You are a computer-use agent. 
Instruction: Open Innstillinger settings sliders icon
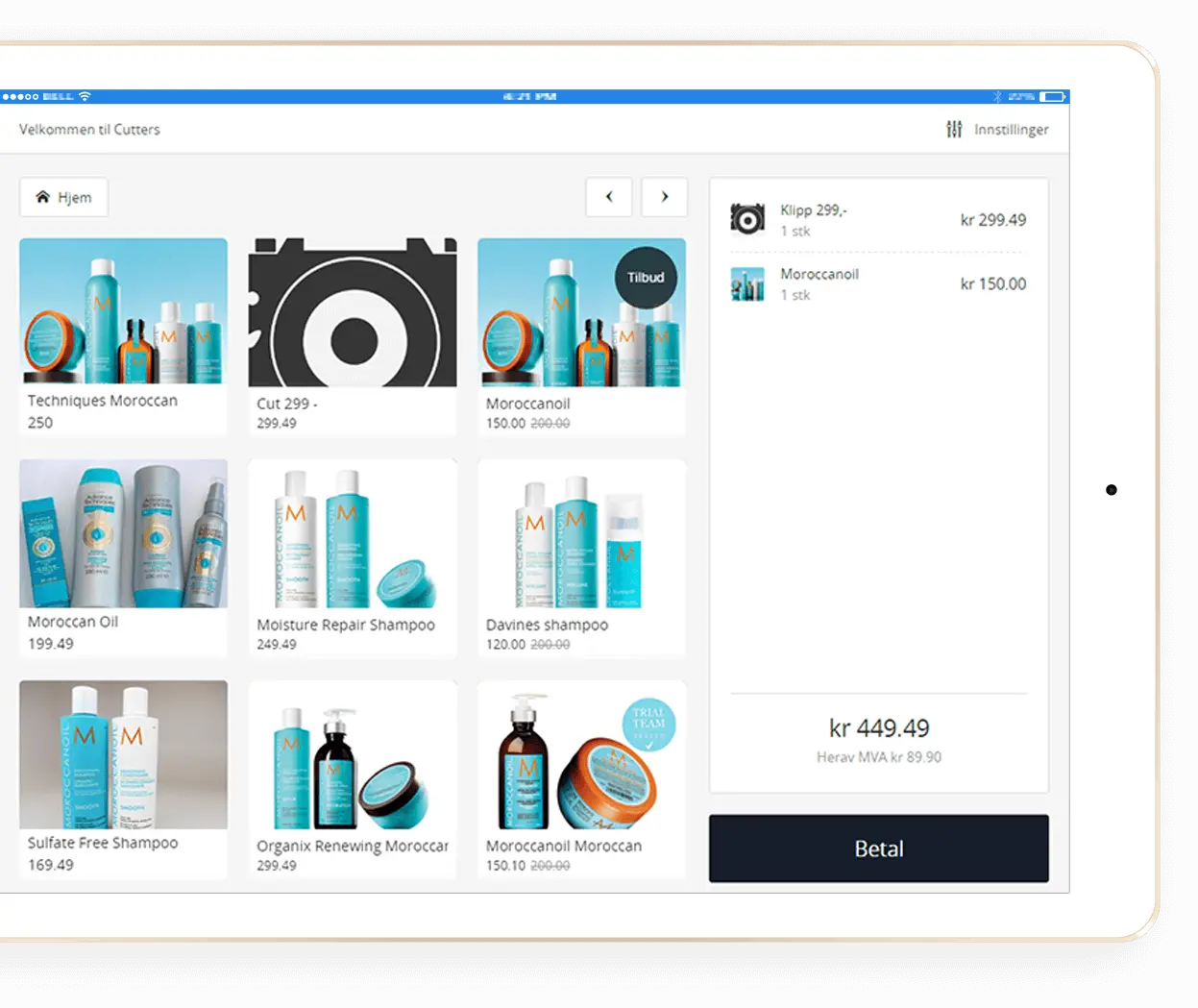click(954, 129)
